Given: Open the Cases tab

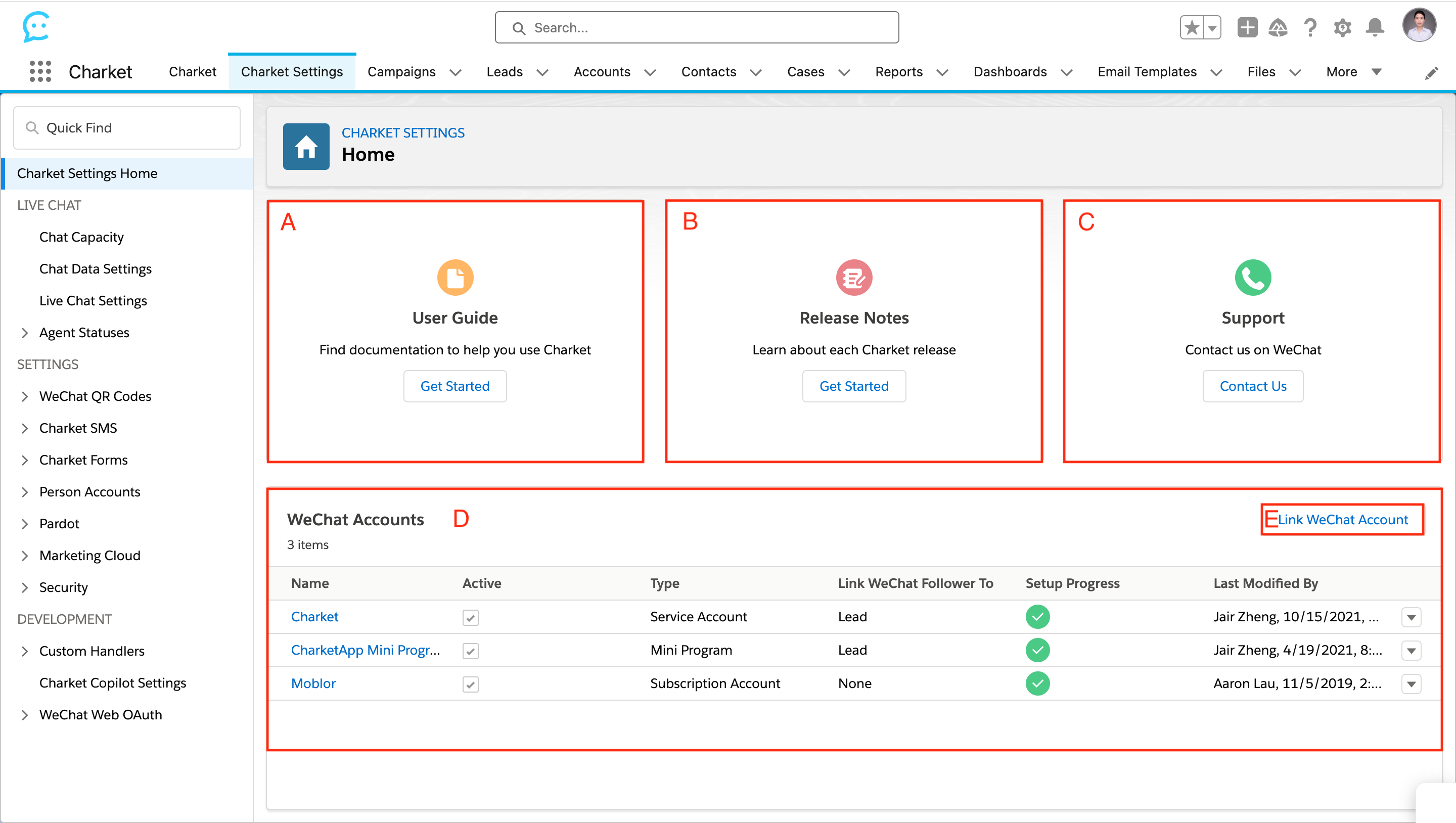Looking at the screenshot, I should 805,72.
